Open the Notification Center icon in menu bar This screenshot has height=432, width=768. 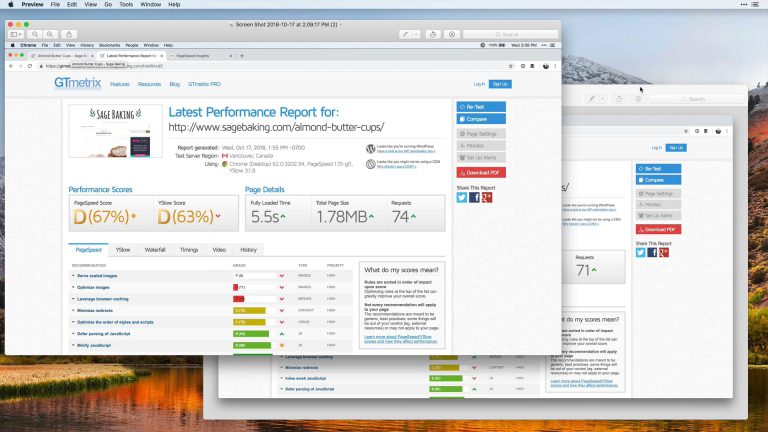point(755,4)
